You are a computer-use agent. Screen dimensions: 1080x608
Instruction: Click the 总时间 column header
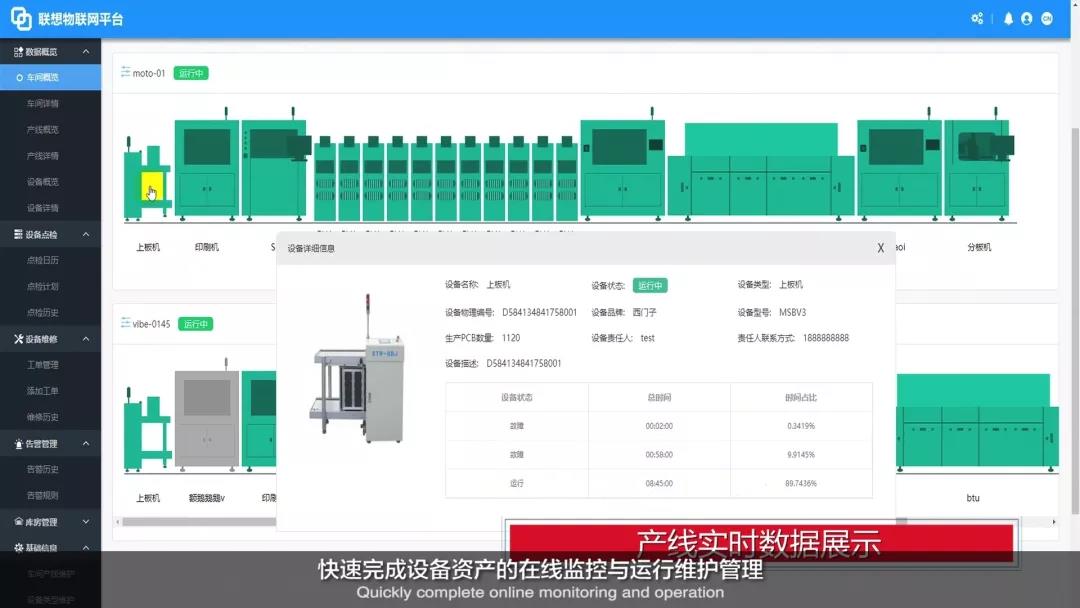659,397
